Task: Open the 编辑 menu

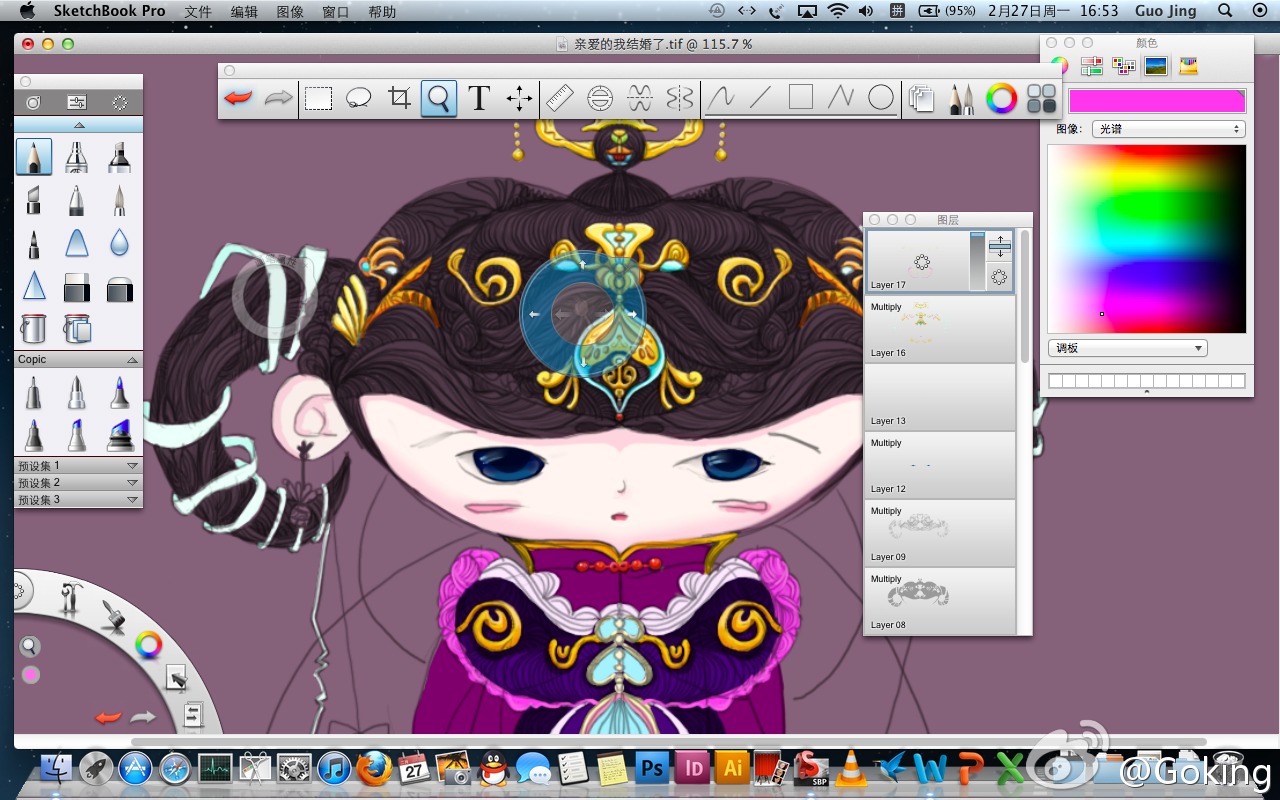Action: click(x=244, y=11)
